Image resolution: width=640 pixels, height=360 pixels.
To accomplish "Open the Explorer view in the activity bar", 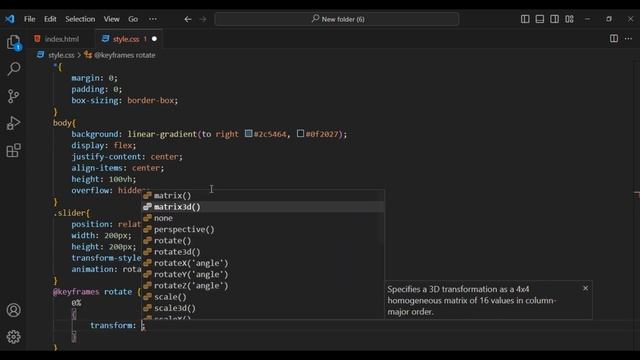I will pyautogui.click(x=13, y=42).
